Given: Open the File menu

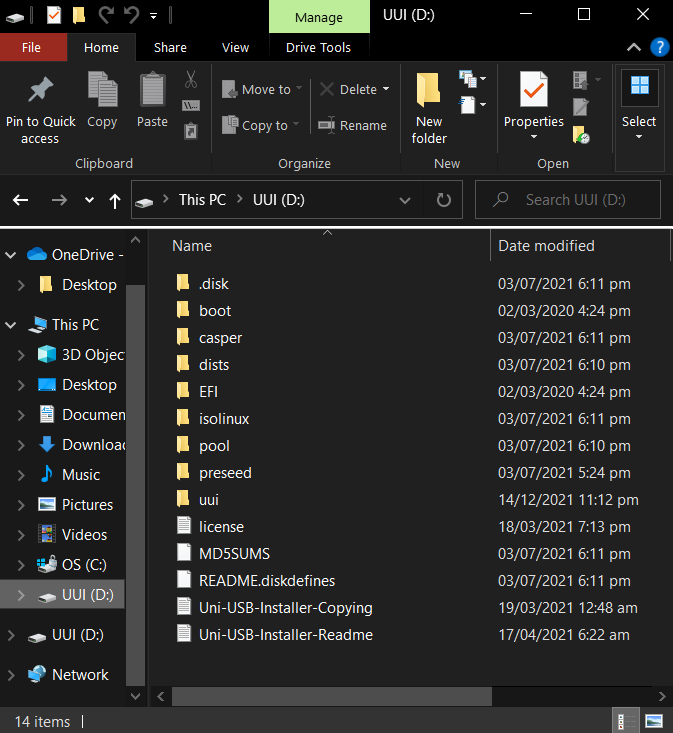Looking at the screenshot, I should [31, 47].
